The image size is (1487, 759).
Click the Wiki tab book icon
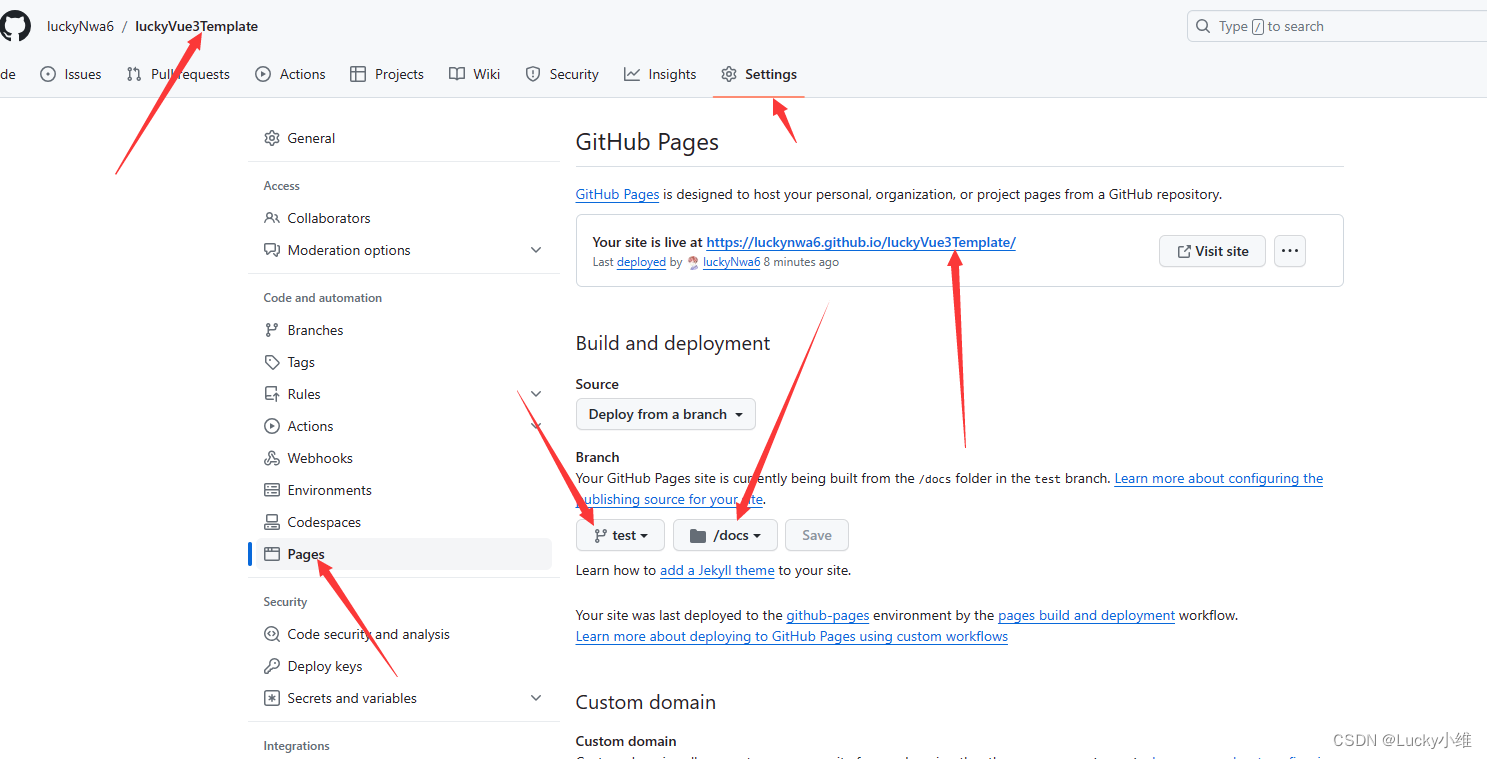click(457, 74)
